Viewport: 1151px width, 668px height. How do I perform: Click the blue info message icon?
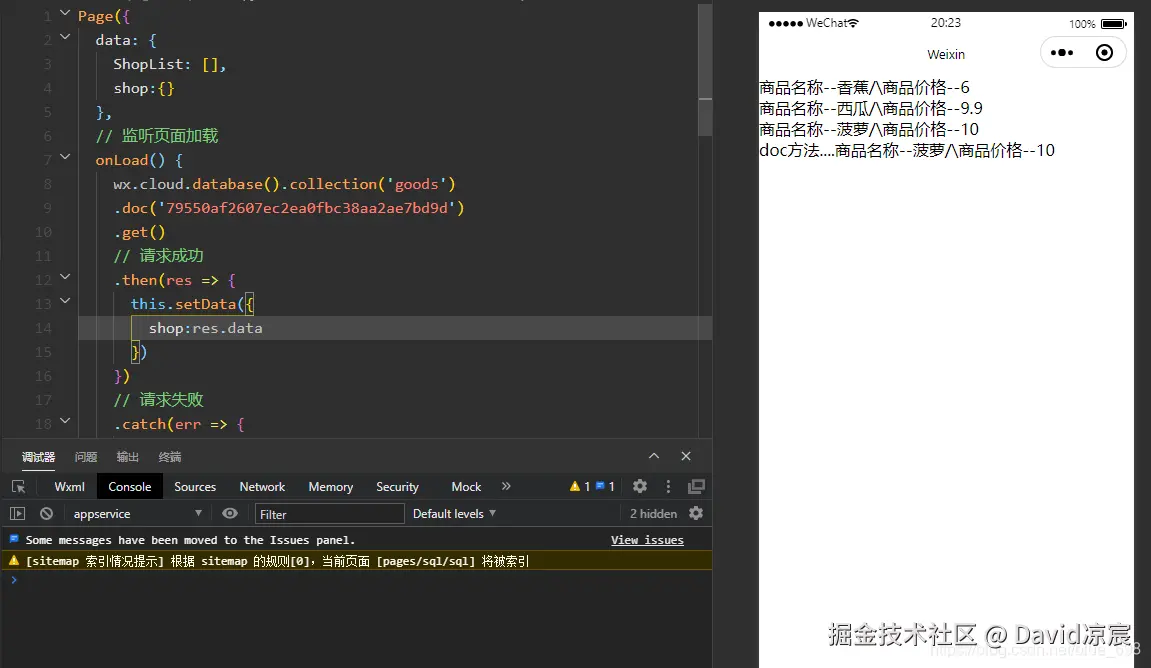tap(14, 540)
